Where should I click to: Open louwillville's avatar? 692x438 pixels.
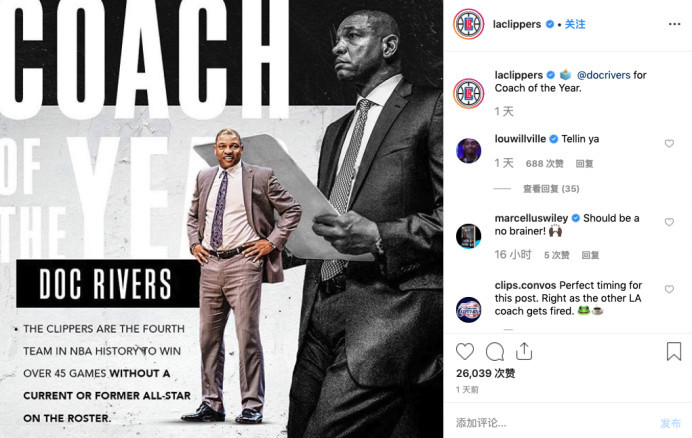469,151
